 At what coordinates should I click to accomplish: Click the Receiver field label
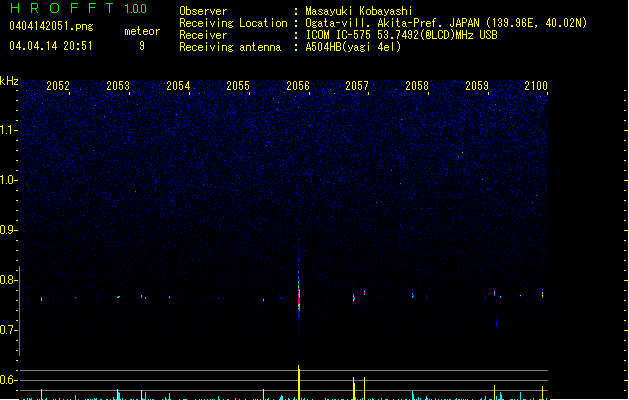click(x=203, y=35)
